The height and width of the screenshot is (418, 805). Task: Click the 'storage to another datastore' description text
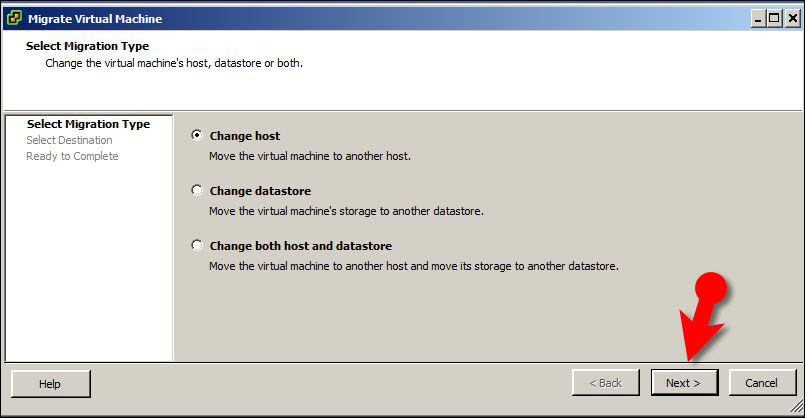click(x=346, y=211)
